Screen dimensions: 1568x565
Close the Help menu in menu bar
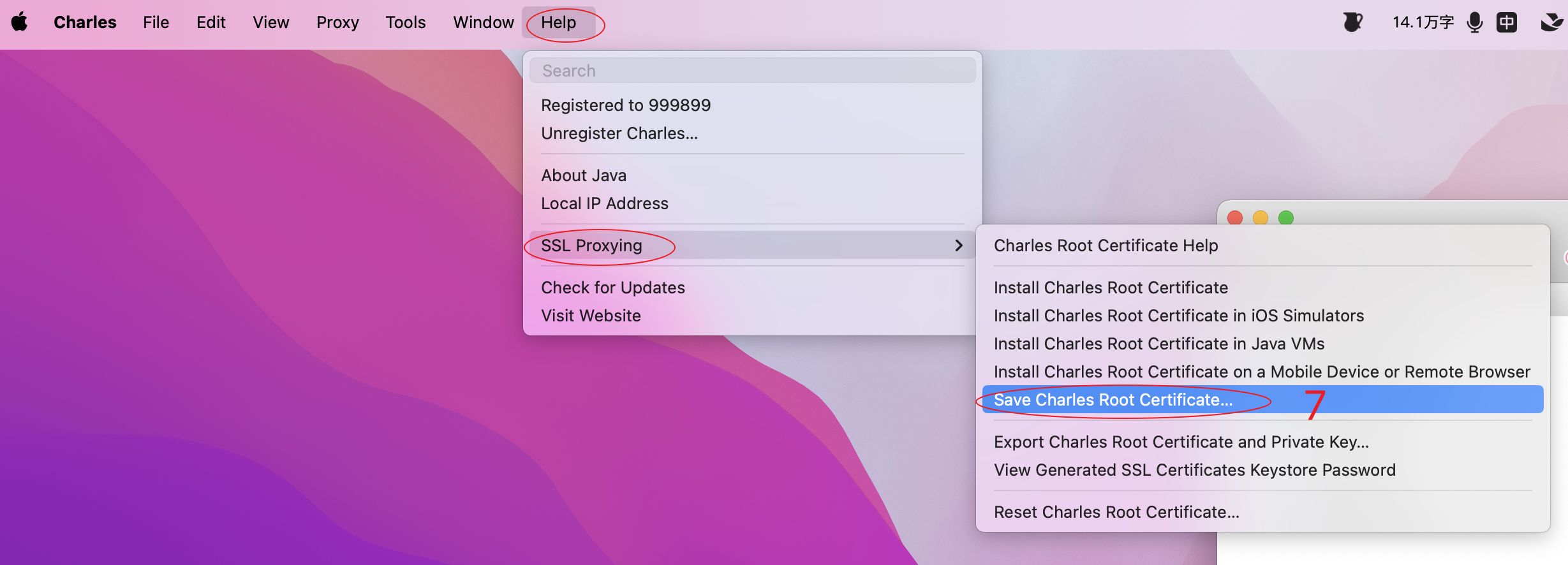pos(559,22)
